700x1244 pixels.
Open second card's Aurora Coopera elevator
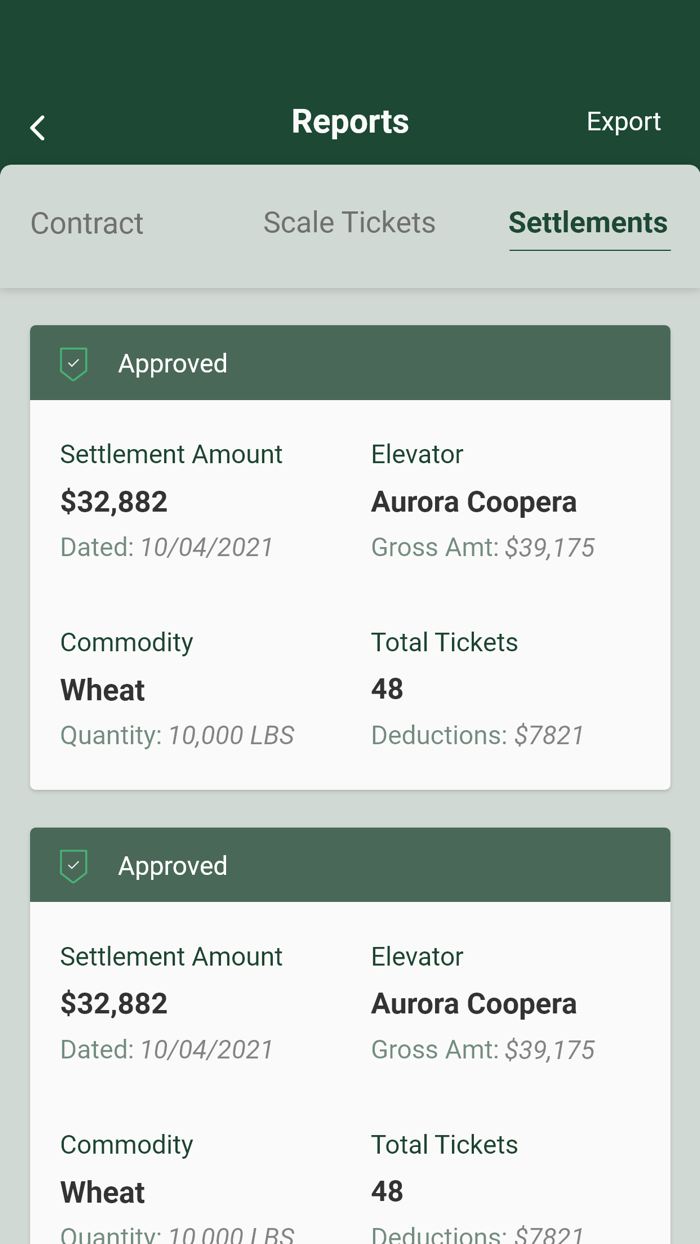[474, 1003]
